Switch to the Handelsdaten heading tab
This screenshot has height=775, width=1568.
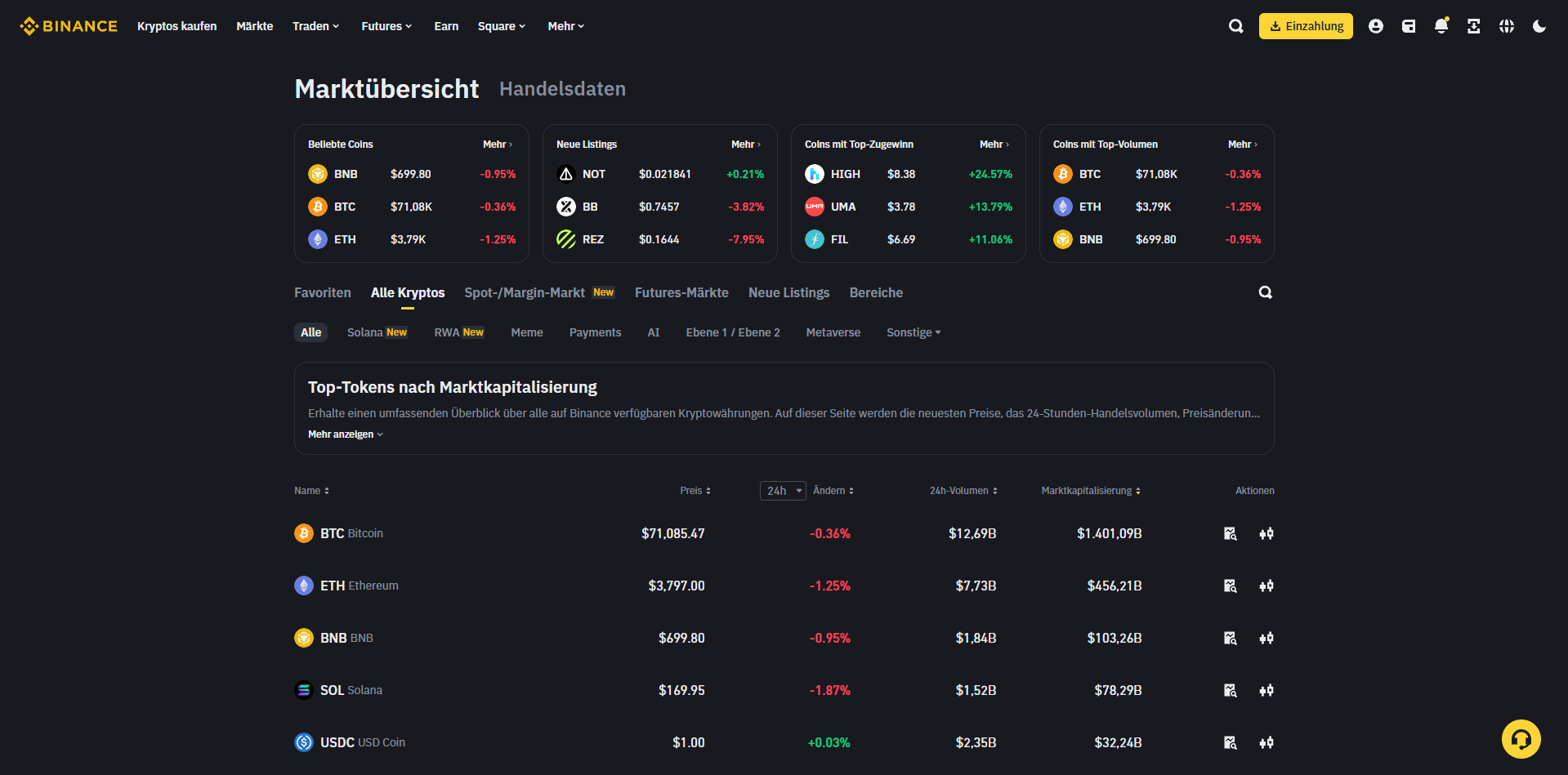(563, 89)
